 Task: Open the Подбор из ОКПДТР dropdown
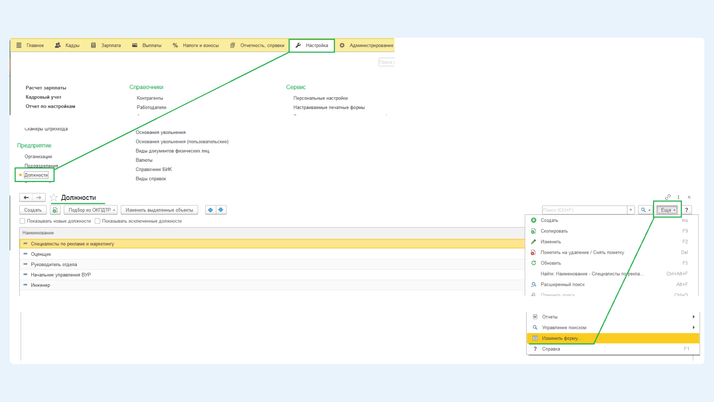click(x=91, y=210)
